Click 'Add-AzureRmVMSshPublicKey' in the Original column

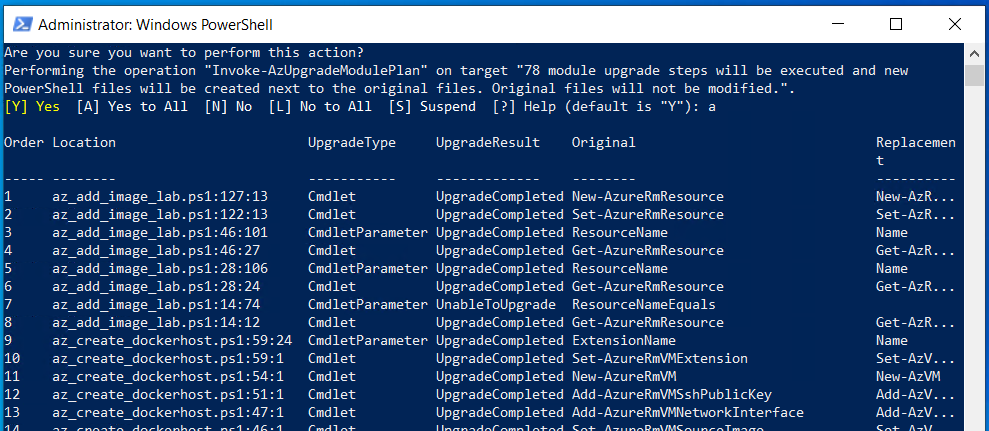click(671, 394)
